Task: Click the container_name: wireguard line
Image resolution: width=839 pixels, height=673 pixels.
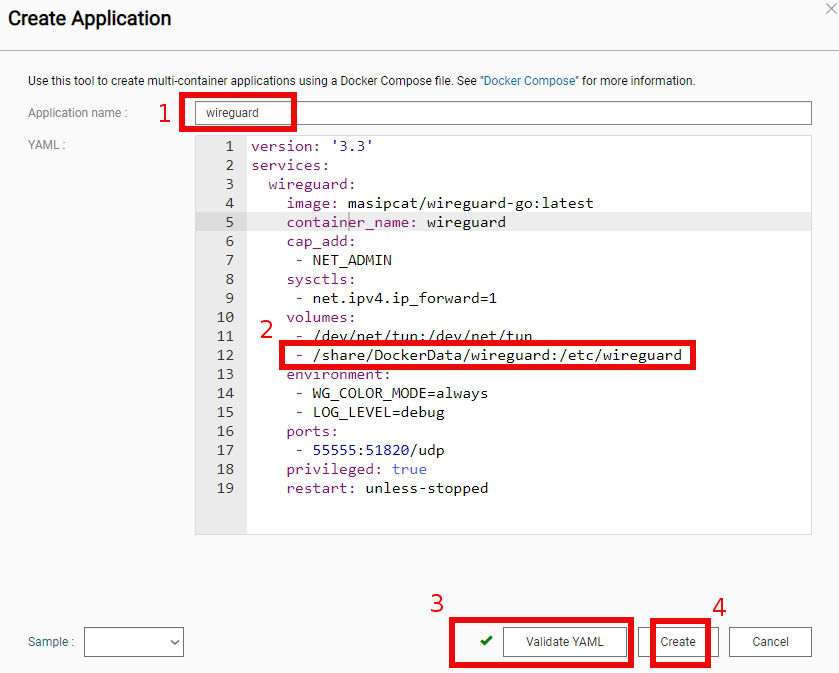Action: [x=396, y=222]
